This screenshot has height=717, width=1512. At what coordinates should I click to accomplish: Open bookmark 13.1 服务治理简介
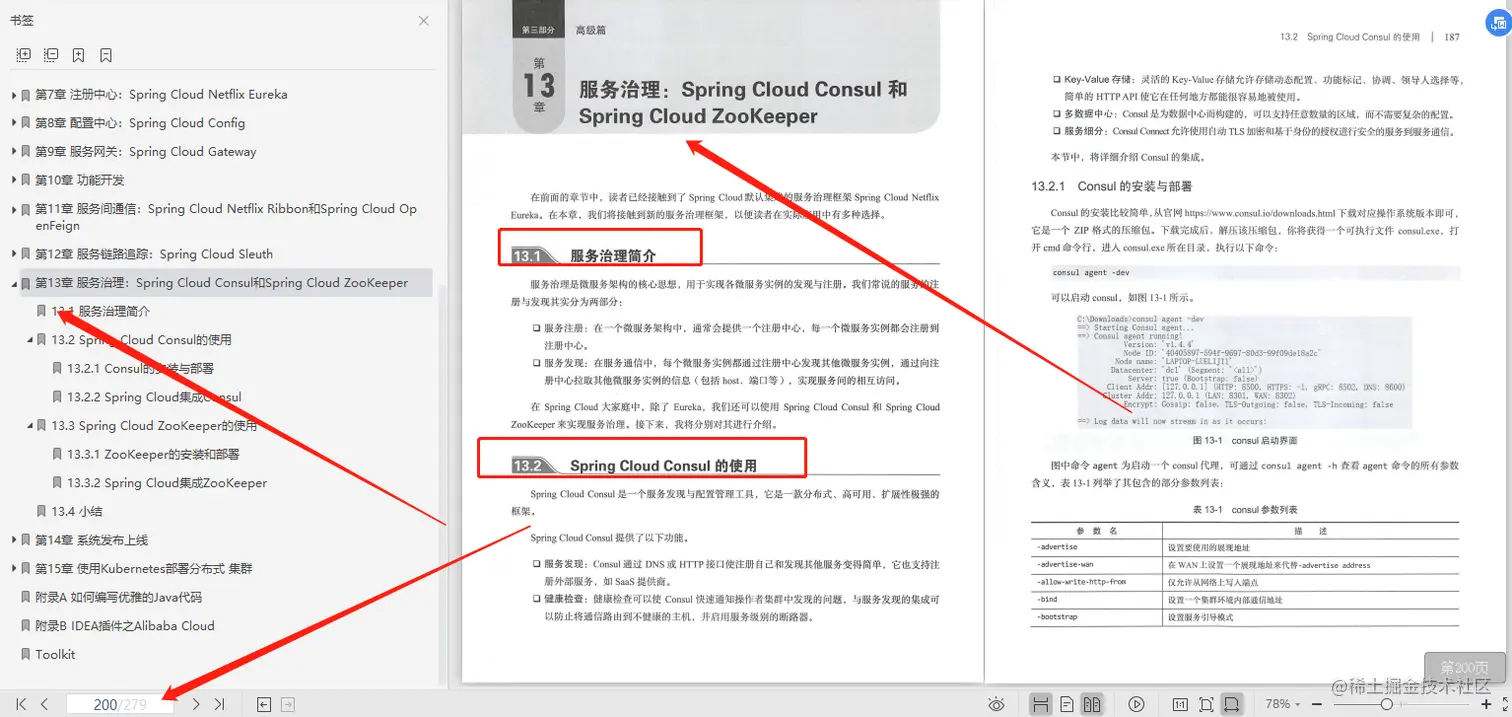pyautogui.click(x=101, y=311)
